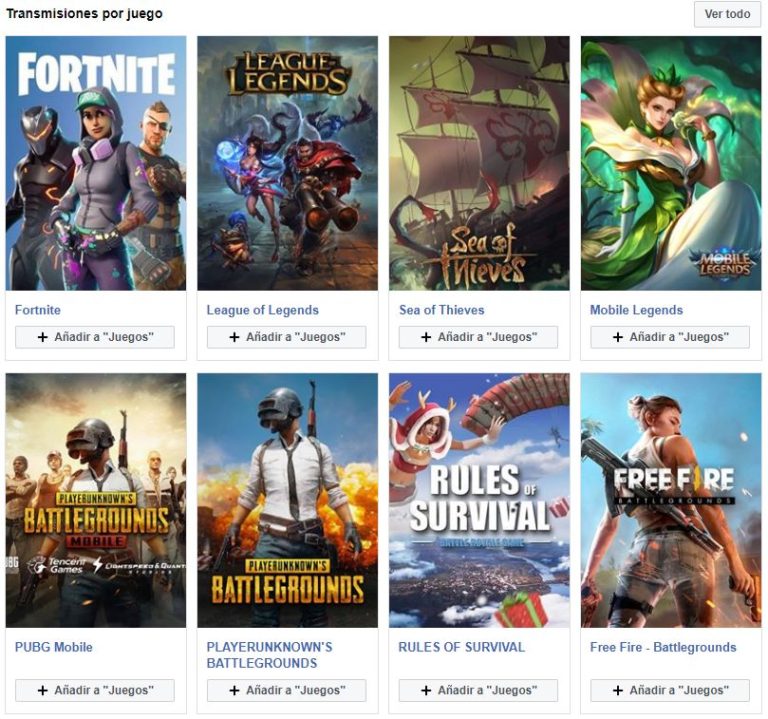
Task: Add PUBG Mobile to "Juegos"
Action: (95, 690)
